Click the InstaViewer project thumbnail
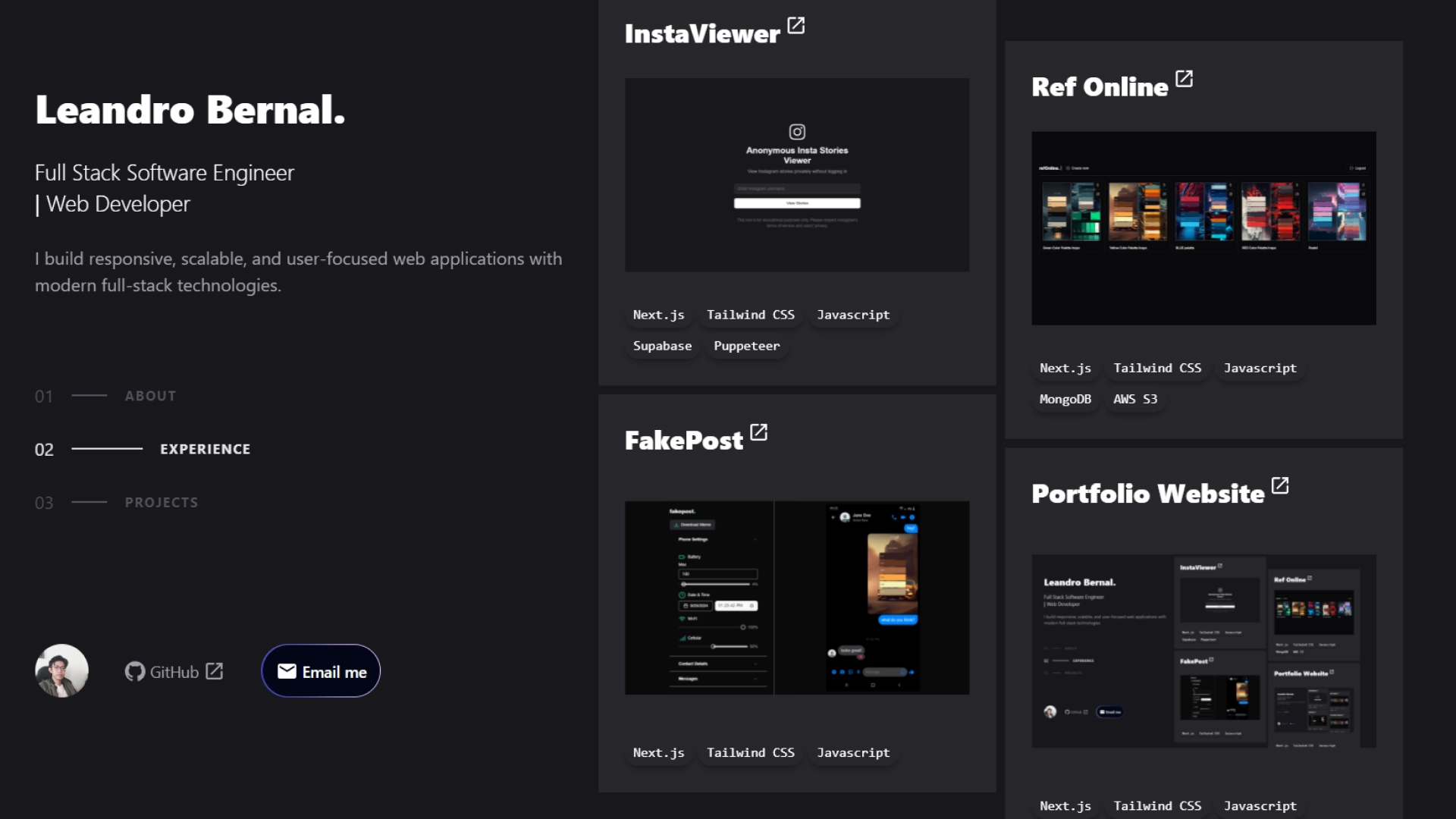The width and height of the screenshot is (1456, 819). [797, 175]
